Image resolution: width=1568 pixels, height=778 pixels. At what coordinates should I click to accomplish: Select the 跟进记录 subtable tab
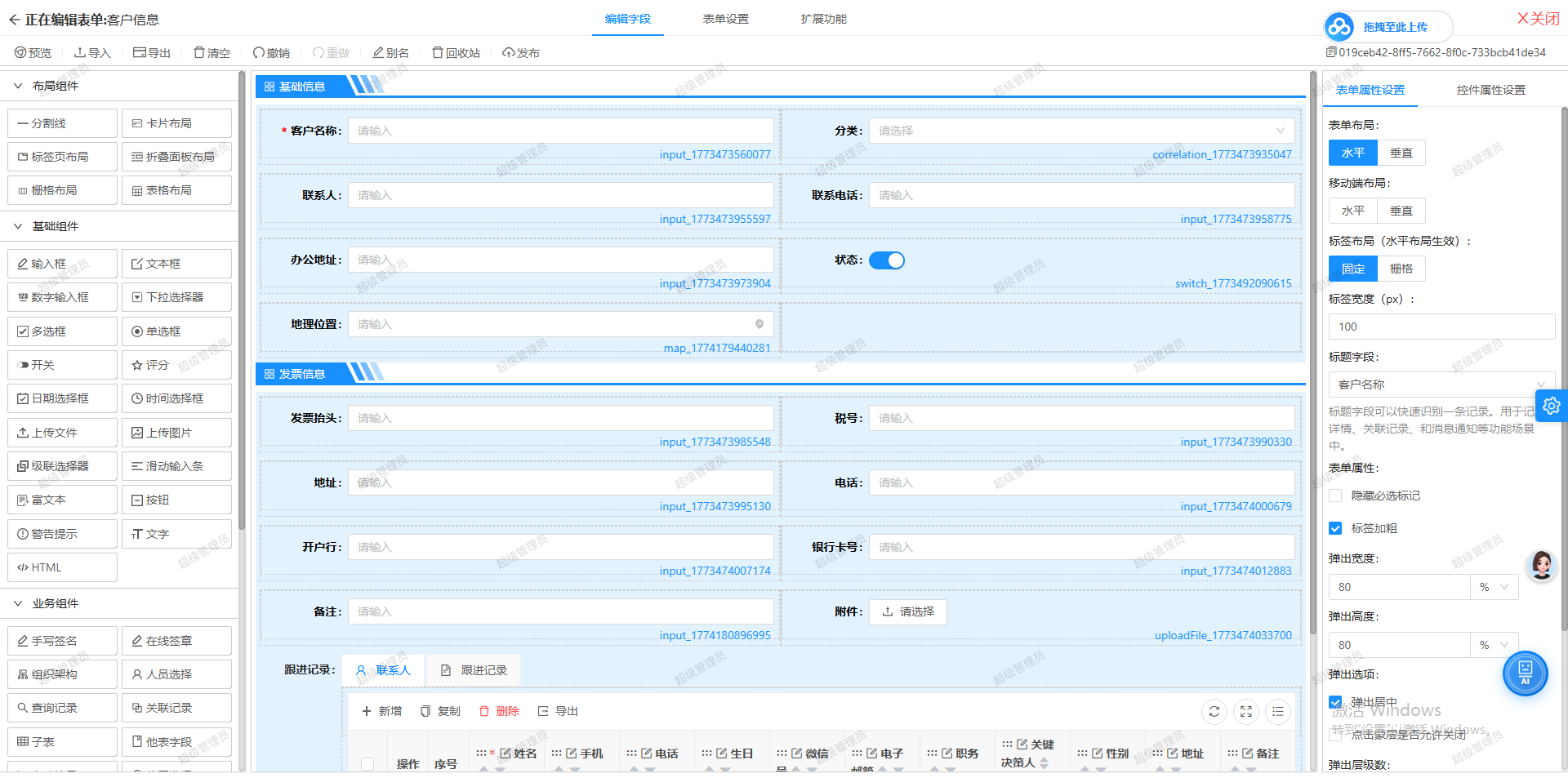pyautogui.click(x=474, y=670)
